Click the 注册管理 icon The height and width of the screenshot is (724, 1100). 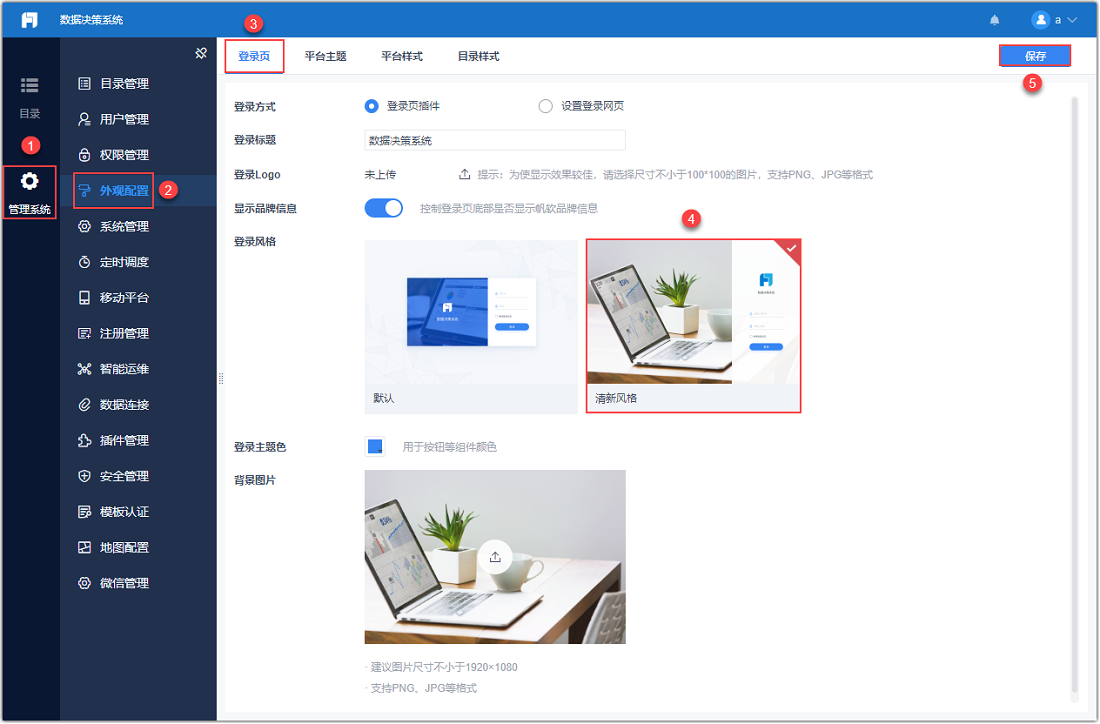pos(84,333)
